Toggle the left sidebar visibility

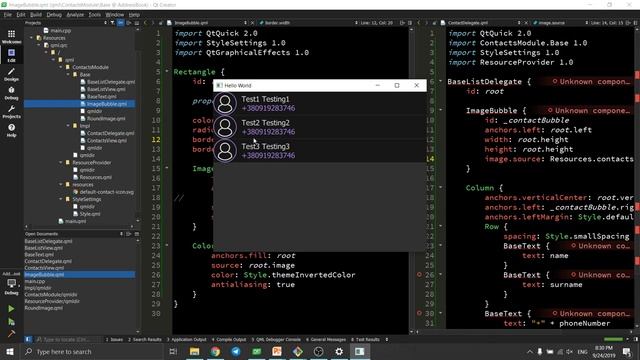coord(28,339)
